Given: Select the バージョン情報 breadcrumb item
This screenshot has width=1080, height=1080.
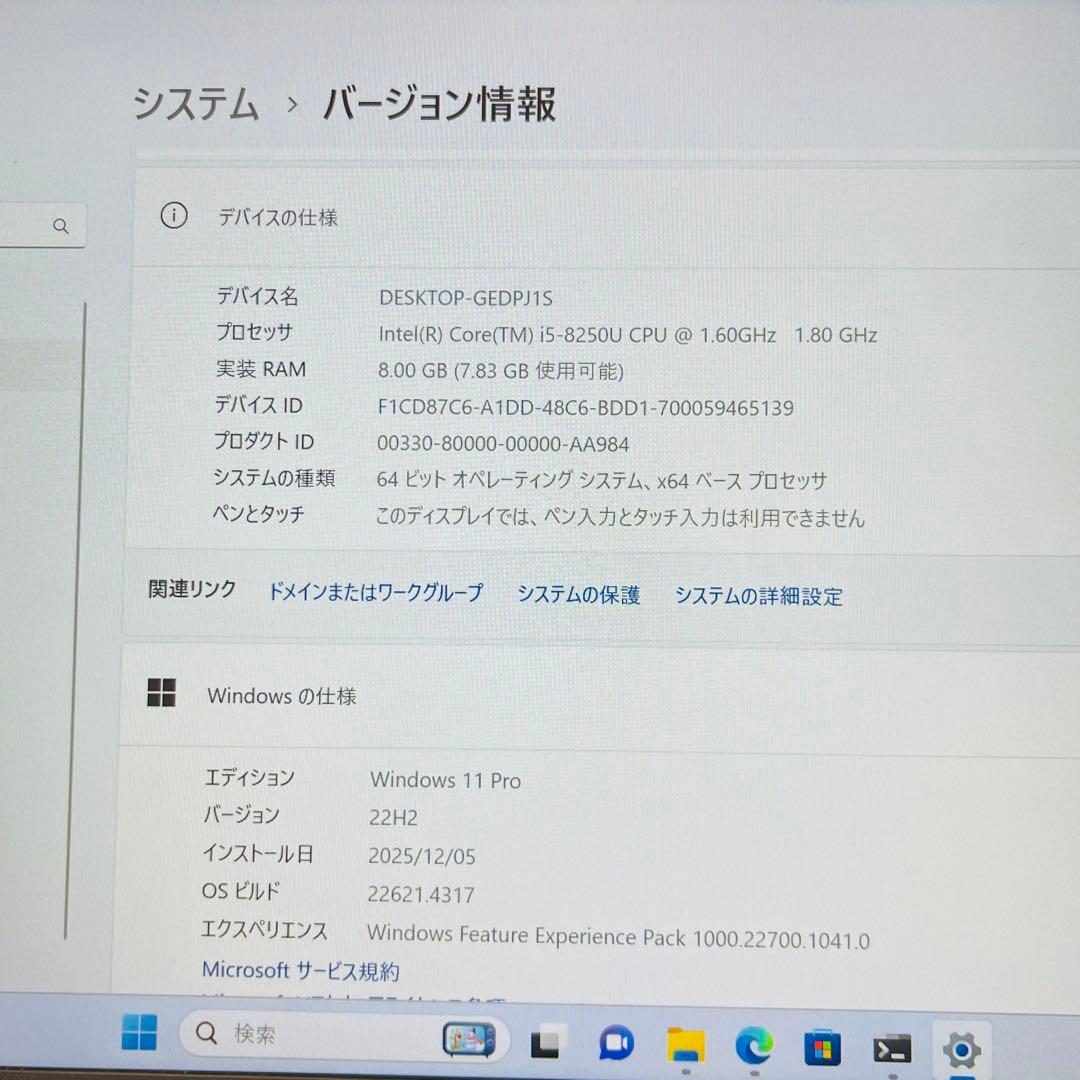Looking at the screenshot, I should [438, 105].
